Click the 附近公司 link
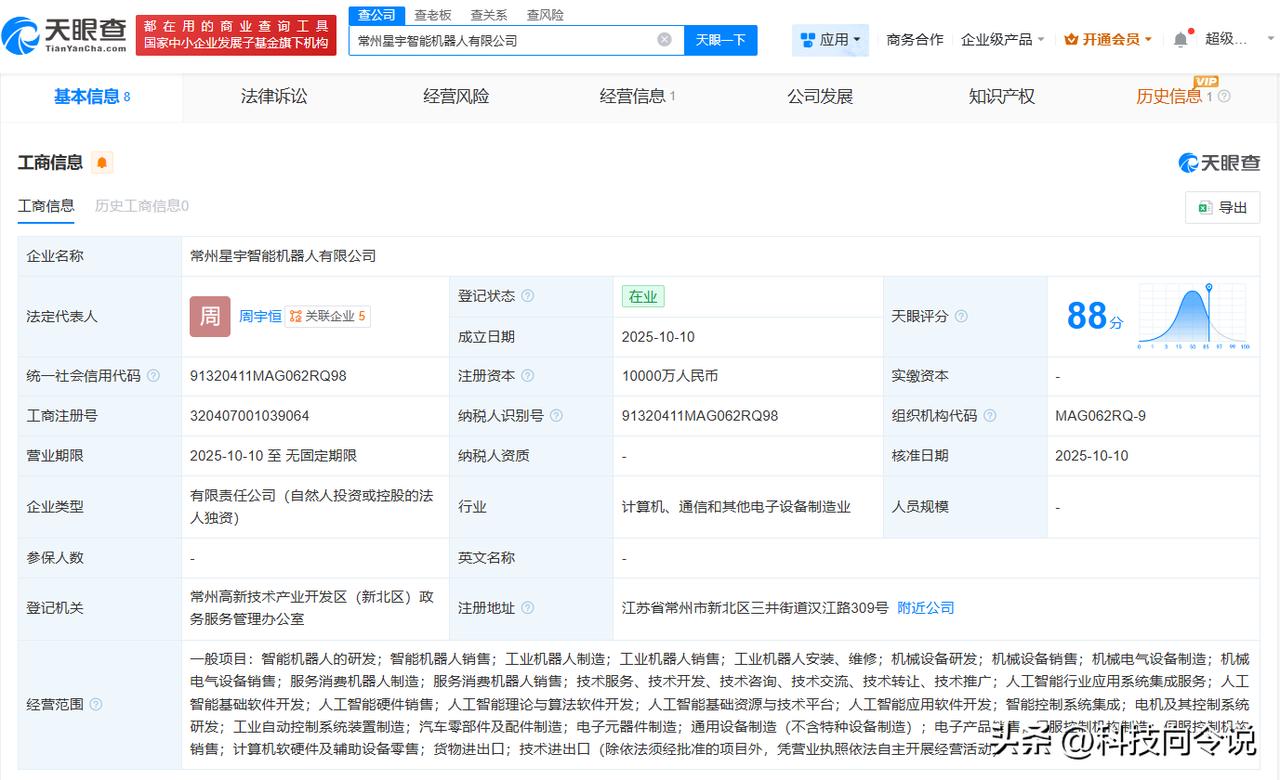 point(925,608)
